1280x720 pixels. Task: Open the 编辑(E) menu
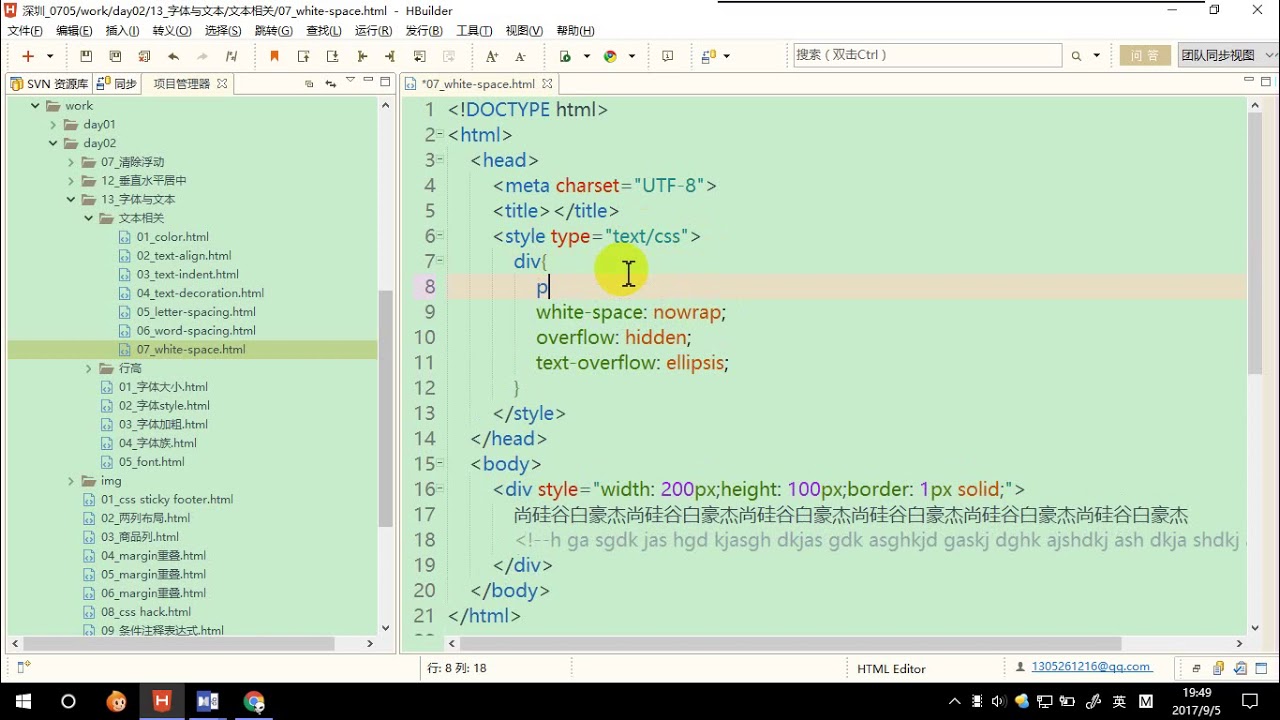pyautogui.click(x=74, y=31)
